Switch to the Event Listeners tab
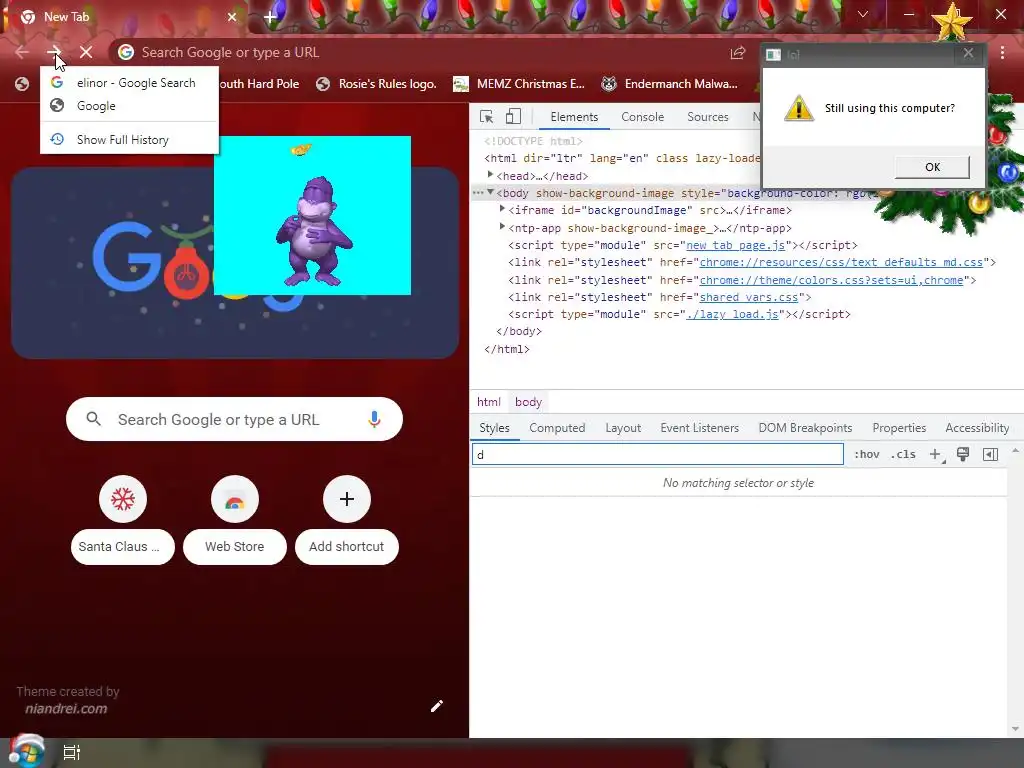1024x768 pixels. point(699,428)
